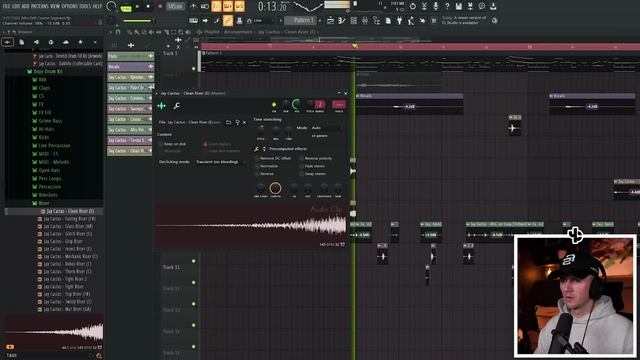
Task: Open the plugin picker plug icon
Action: pos(399,20)
